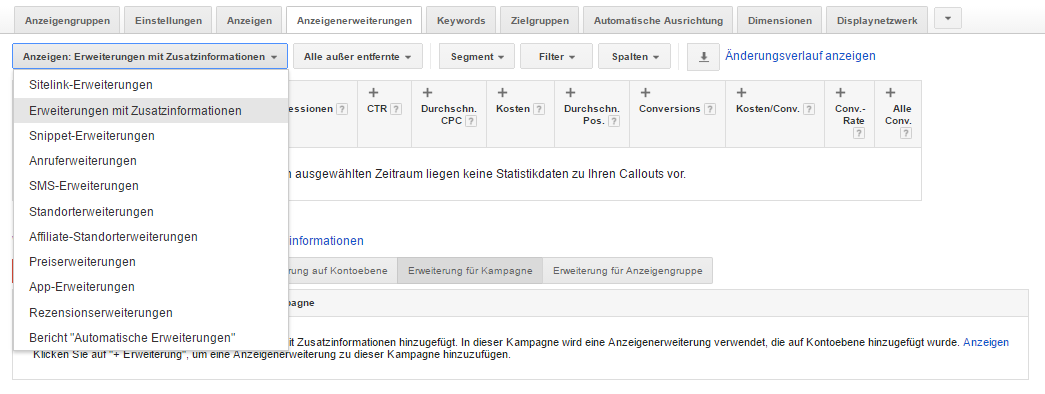The width and height of the screenshot is (1045, 394).
Task: Sort by the Kosten column header
Action: (x=513, y=109)
